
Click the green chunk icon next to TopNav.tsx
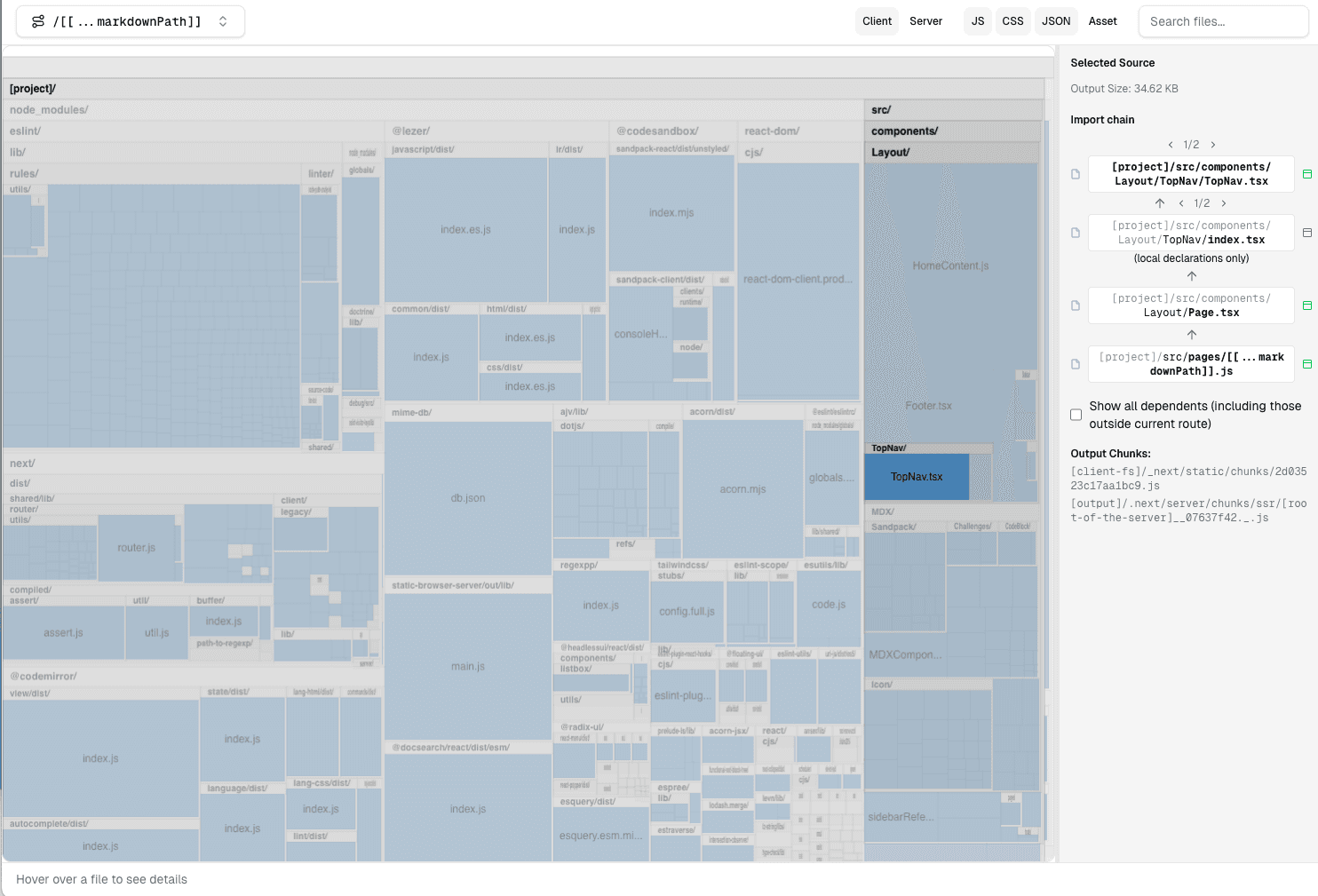coord(1306,174)
